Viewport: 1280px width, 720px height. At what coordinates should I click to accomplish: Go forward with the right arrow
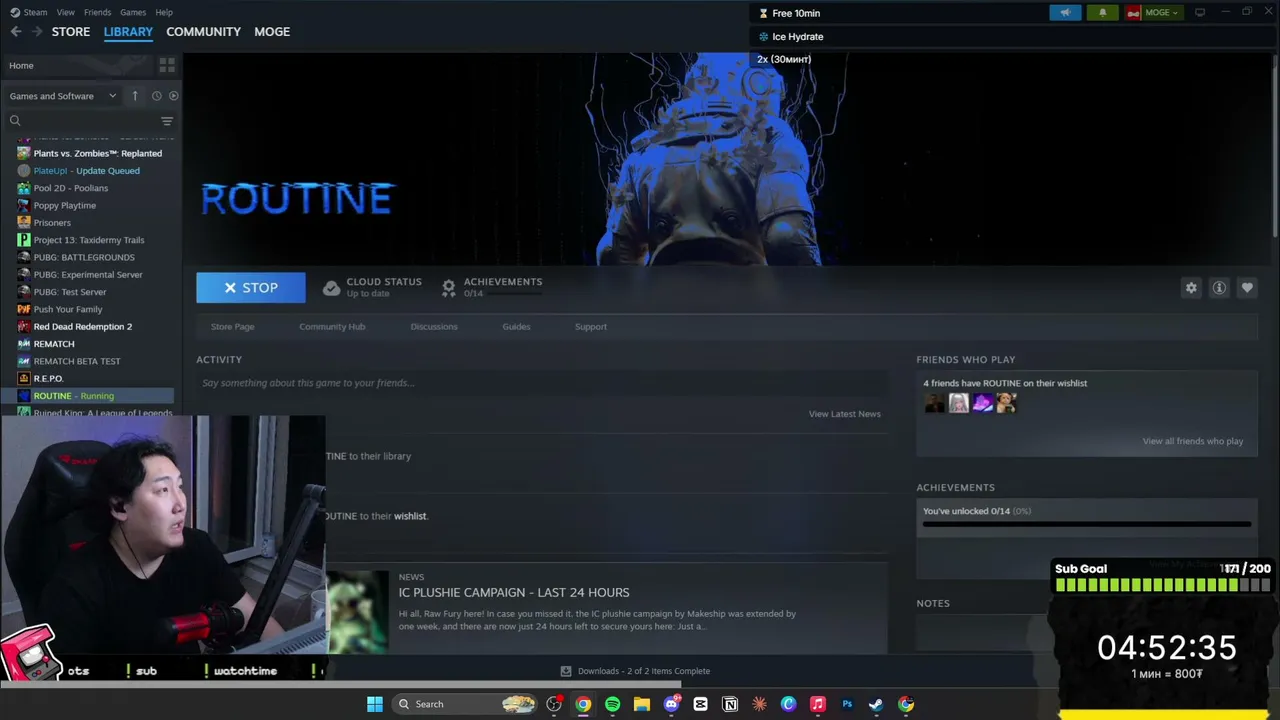pyautogui.click(x=37, y=32)
